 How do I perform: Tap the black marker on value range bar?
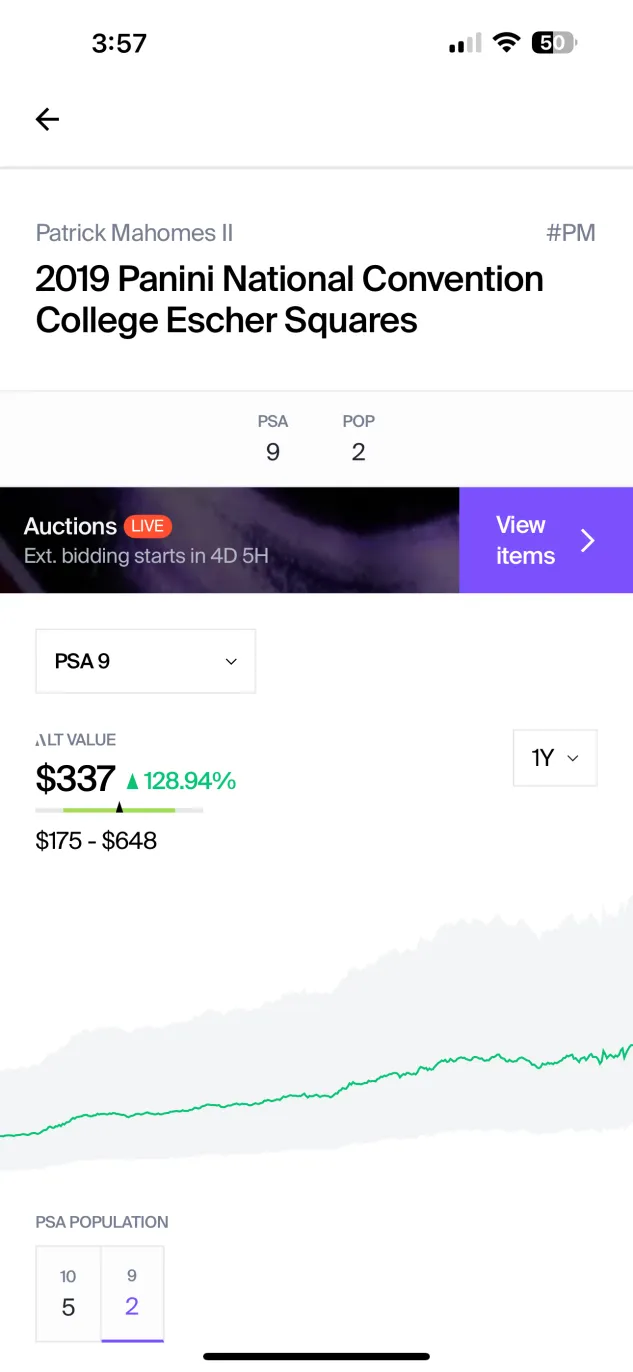point(119,807)
